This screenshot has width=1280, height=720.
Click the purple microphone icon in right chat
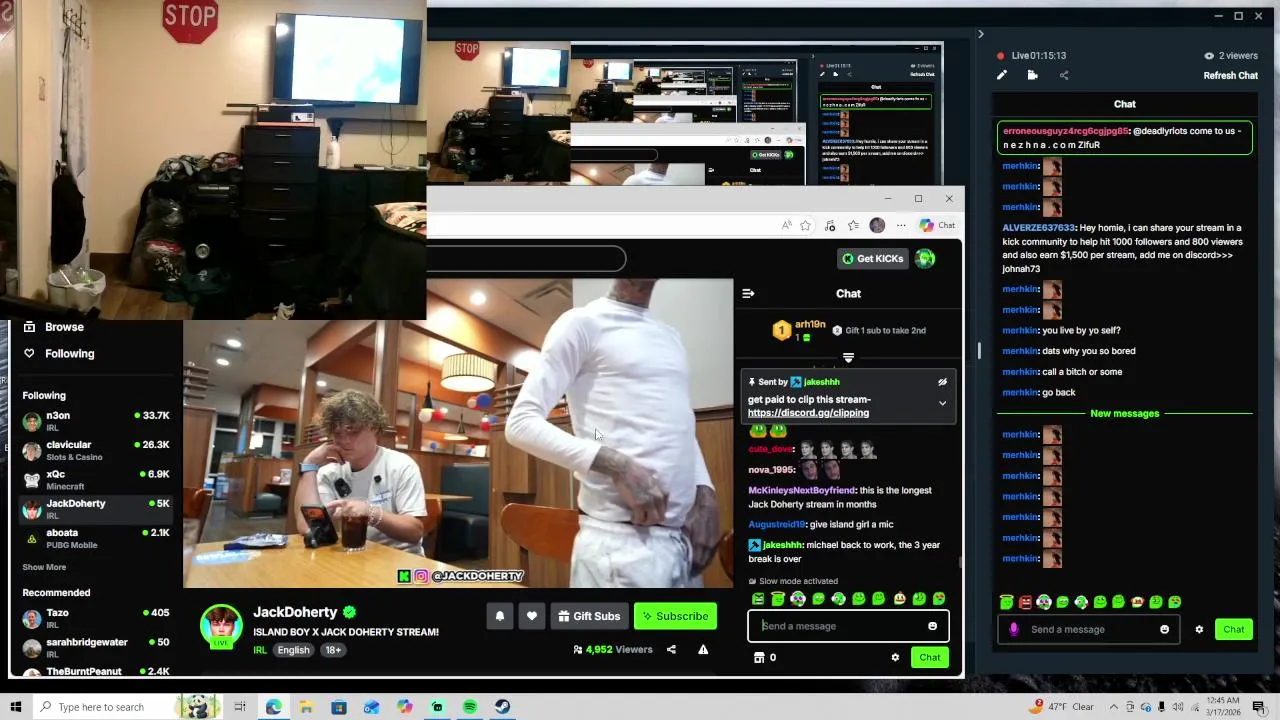(1014, 629)
